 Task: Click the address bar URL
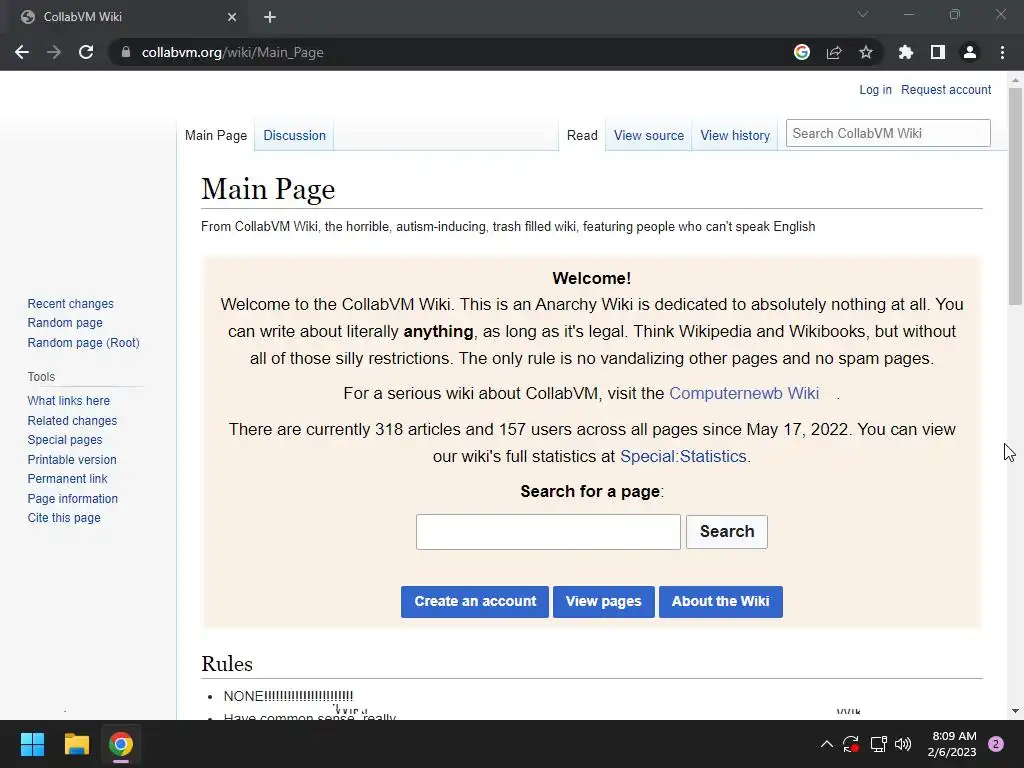[232, 52]
